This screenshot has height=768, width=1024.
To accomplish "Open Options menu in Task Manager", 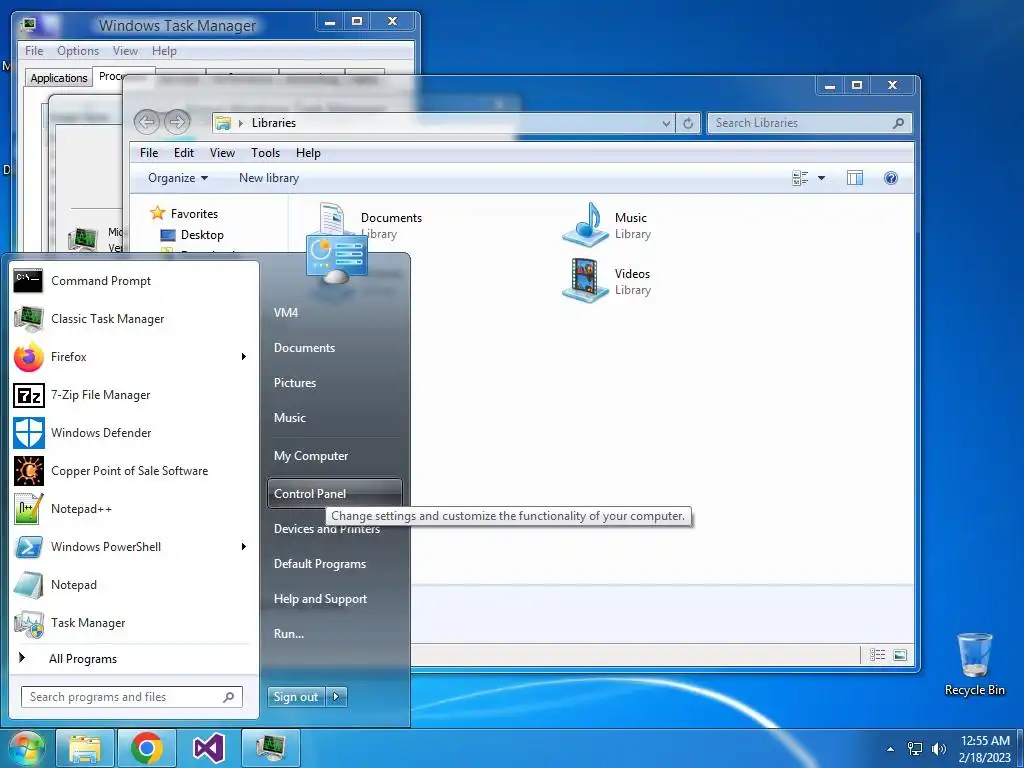I will click(x=78, y=51).
